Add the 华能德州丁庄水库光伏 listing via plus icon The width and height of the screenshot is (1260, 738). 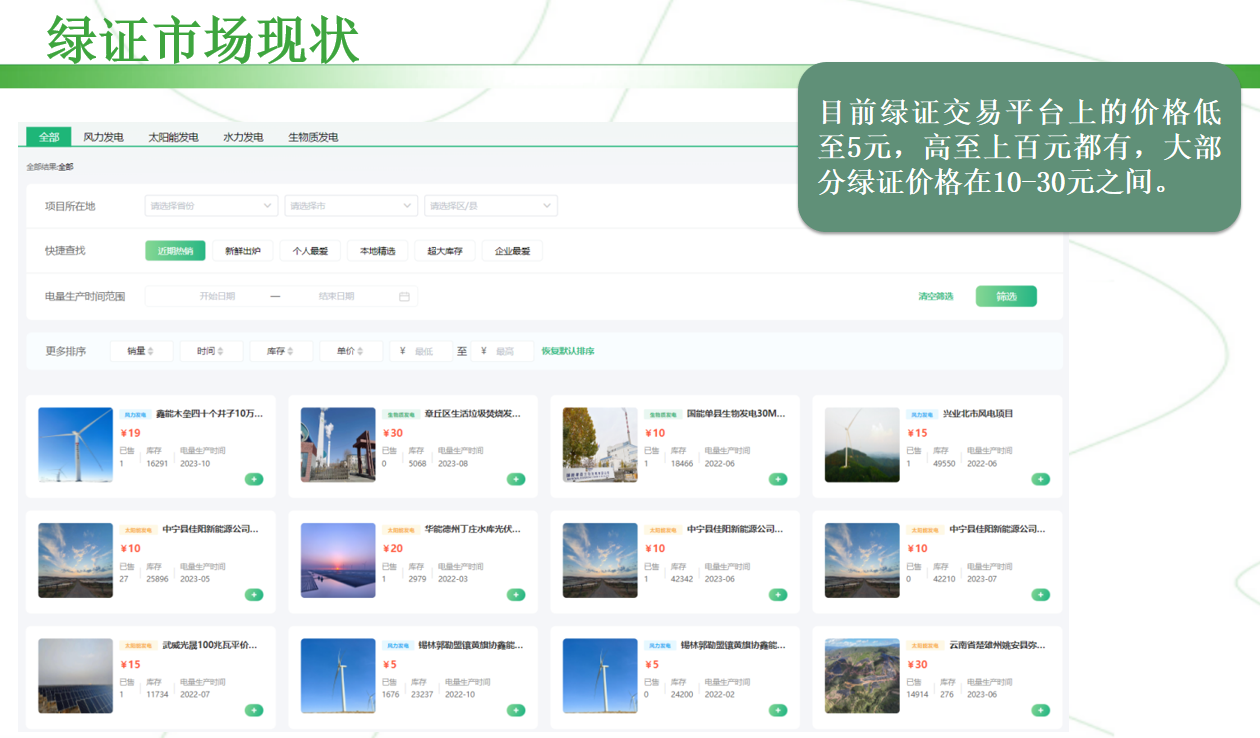pyautogui.click(x=516, y=595)
